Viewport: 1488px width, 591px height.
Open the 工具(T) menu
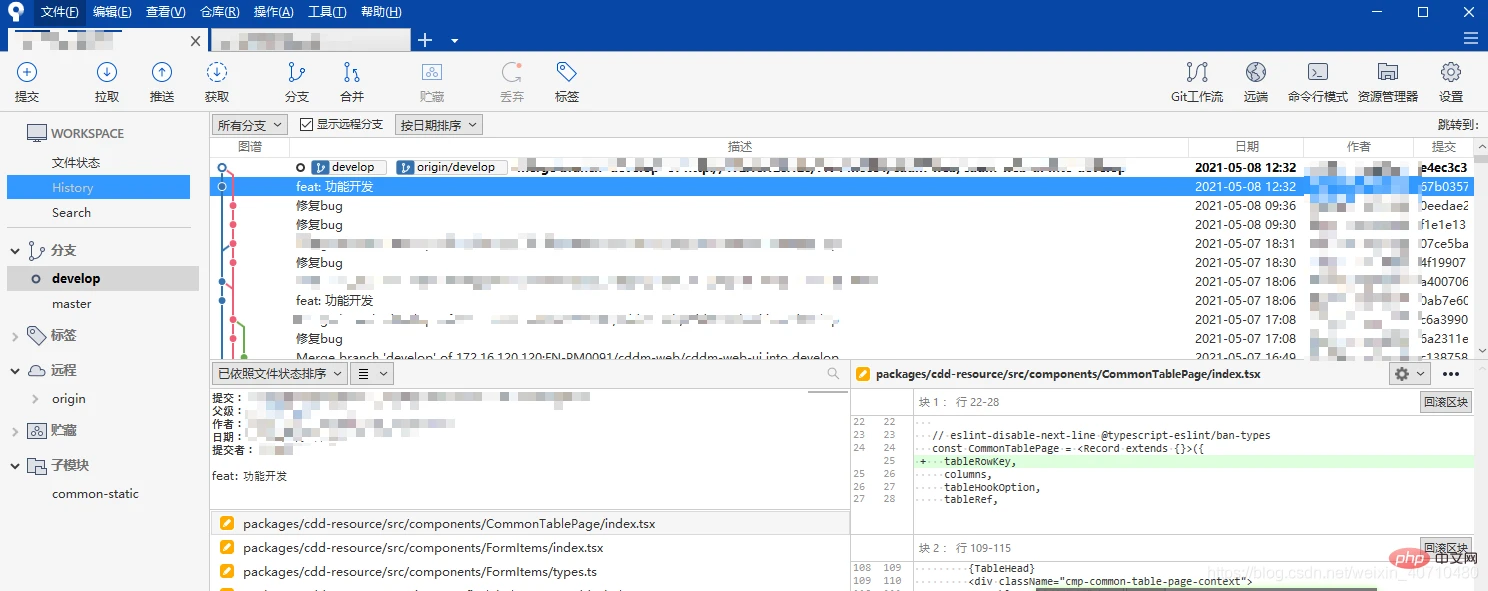pyautogui.click(x=326, y=12)
